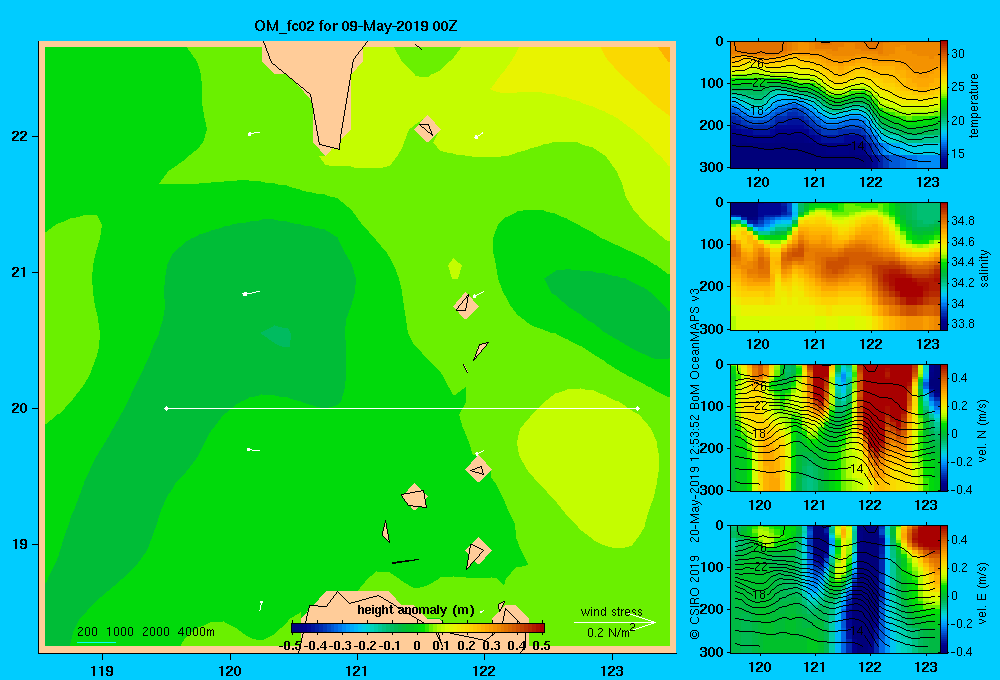Click the salinity color scale bar
Image resolution: width=1000 pixels, height=680 pixels.
coord(943,266)
